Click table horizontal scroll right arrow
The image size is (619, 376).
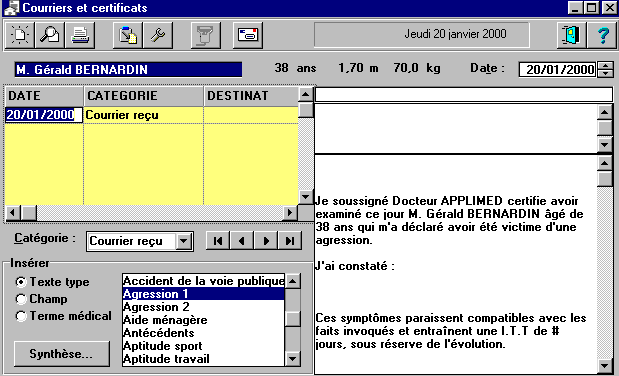[x=290, y=212]
